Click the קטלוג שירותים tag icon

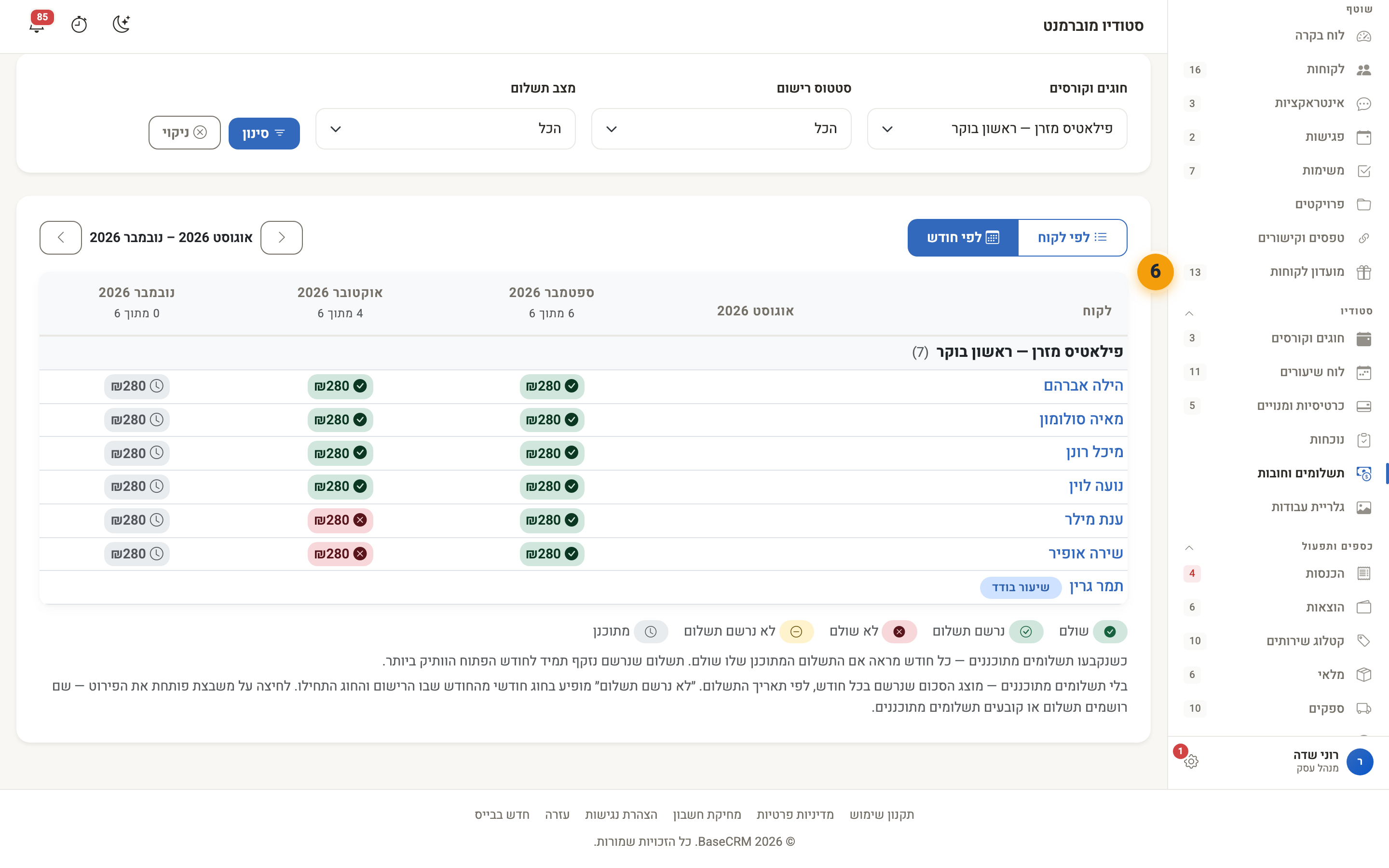[x=1364, y=641]
